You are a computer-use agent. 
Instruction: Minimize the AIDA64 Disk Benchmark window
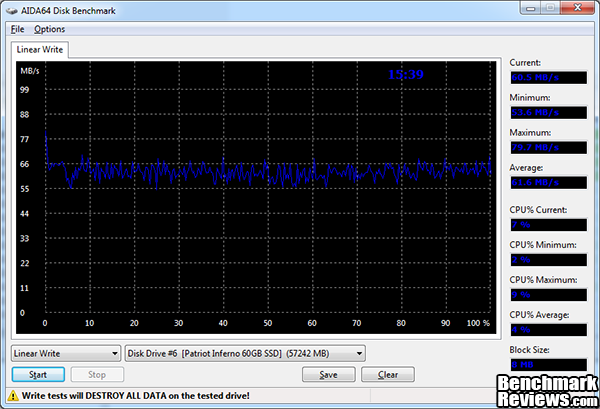coord(530,8)
